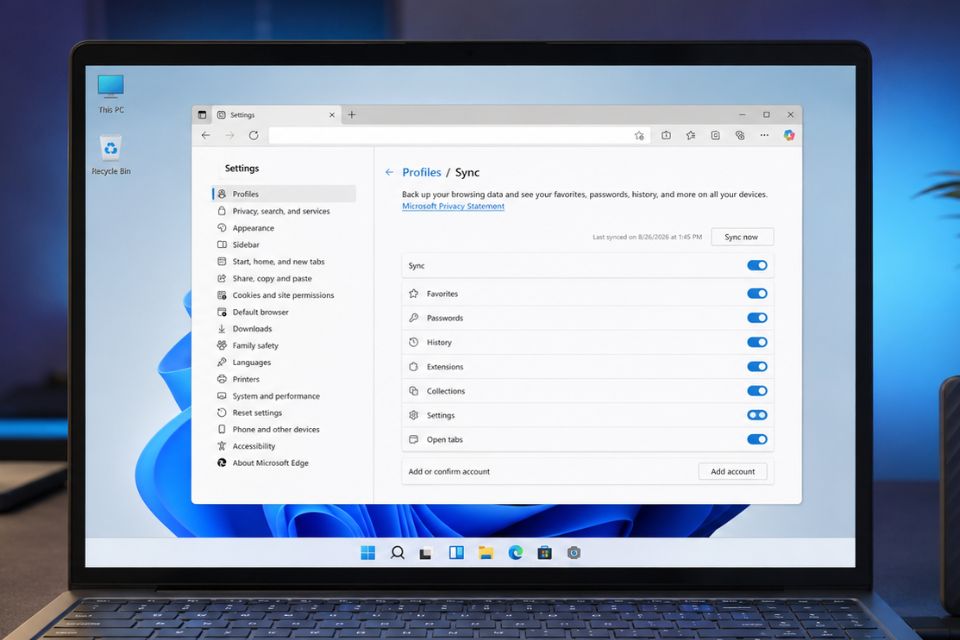Open Recycle Bin desktop icon

click(111, 156)
